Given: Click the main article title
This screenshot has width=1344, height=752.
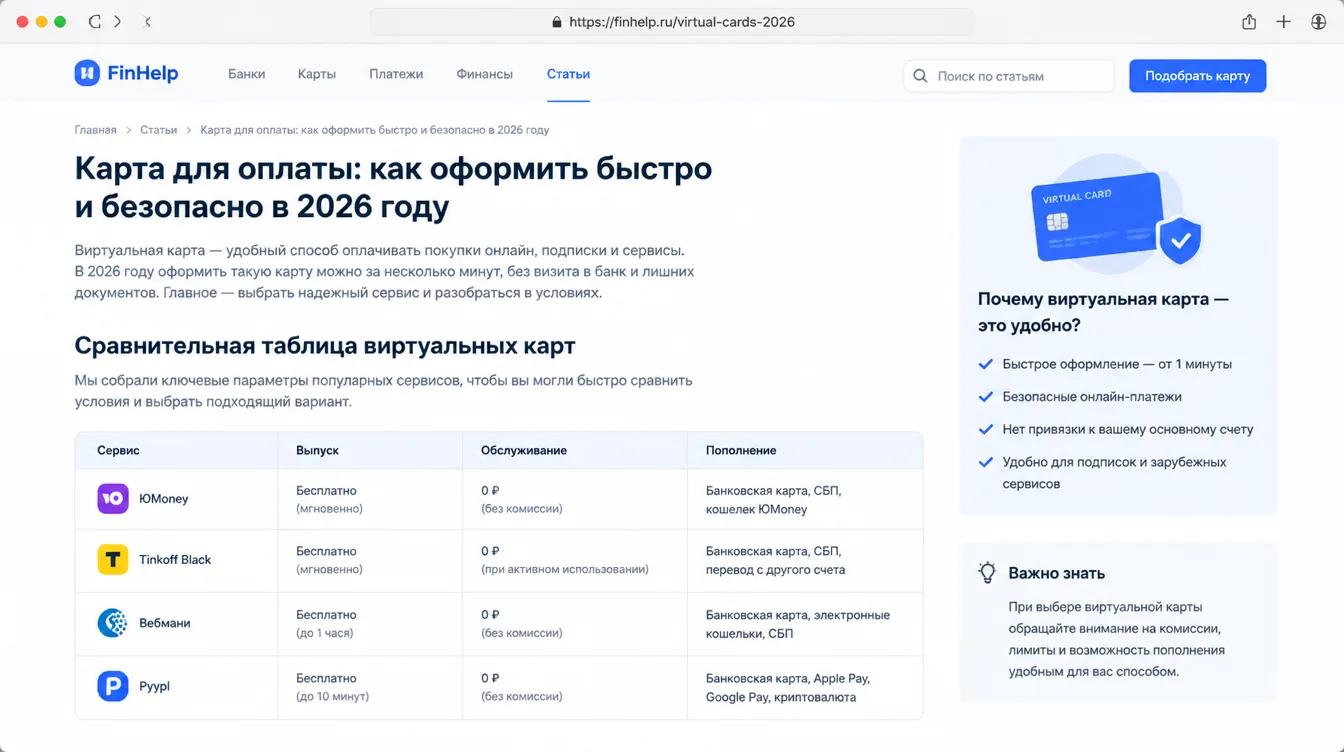Looking at the screenshot, I should (x=393, y=187).
